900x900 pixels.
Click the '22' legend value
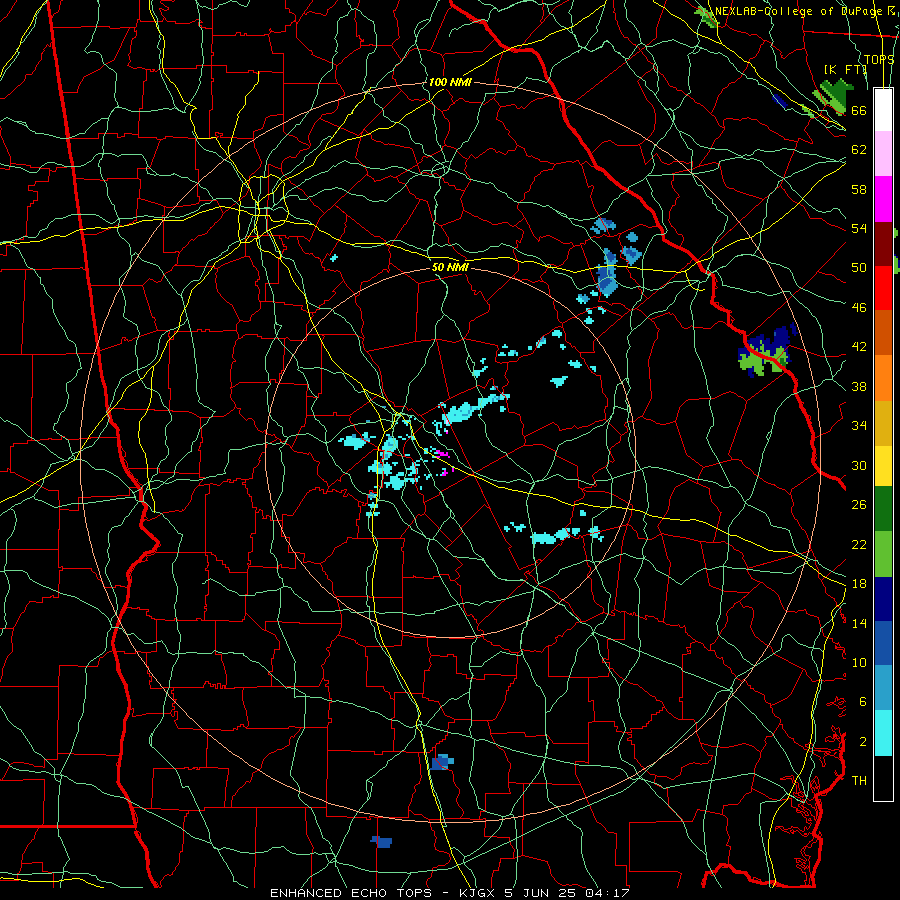click(x=859, y=544)
